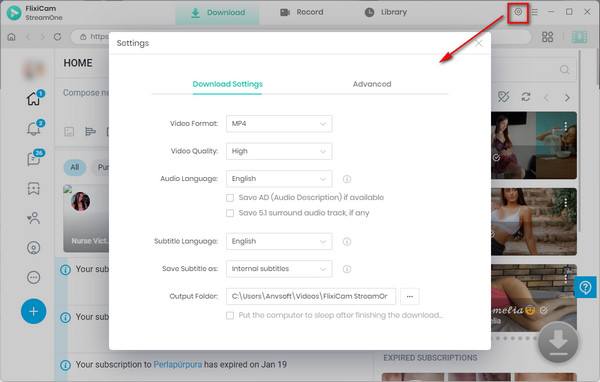Browse output folder with ellipsis button
The height and width of the screenshot is (382, 600).
pyautogui.click(x=410, y=296)
